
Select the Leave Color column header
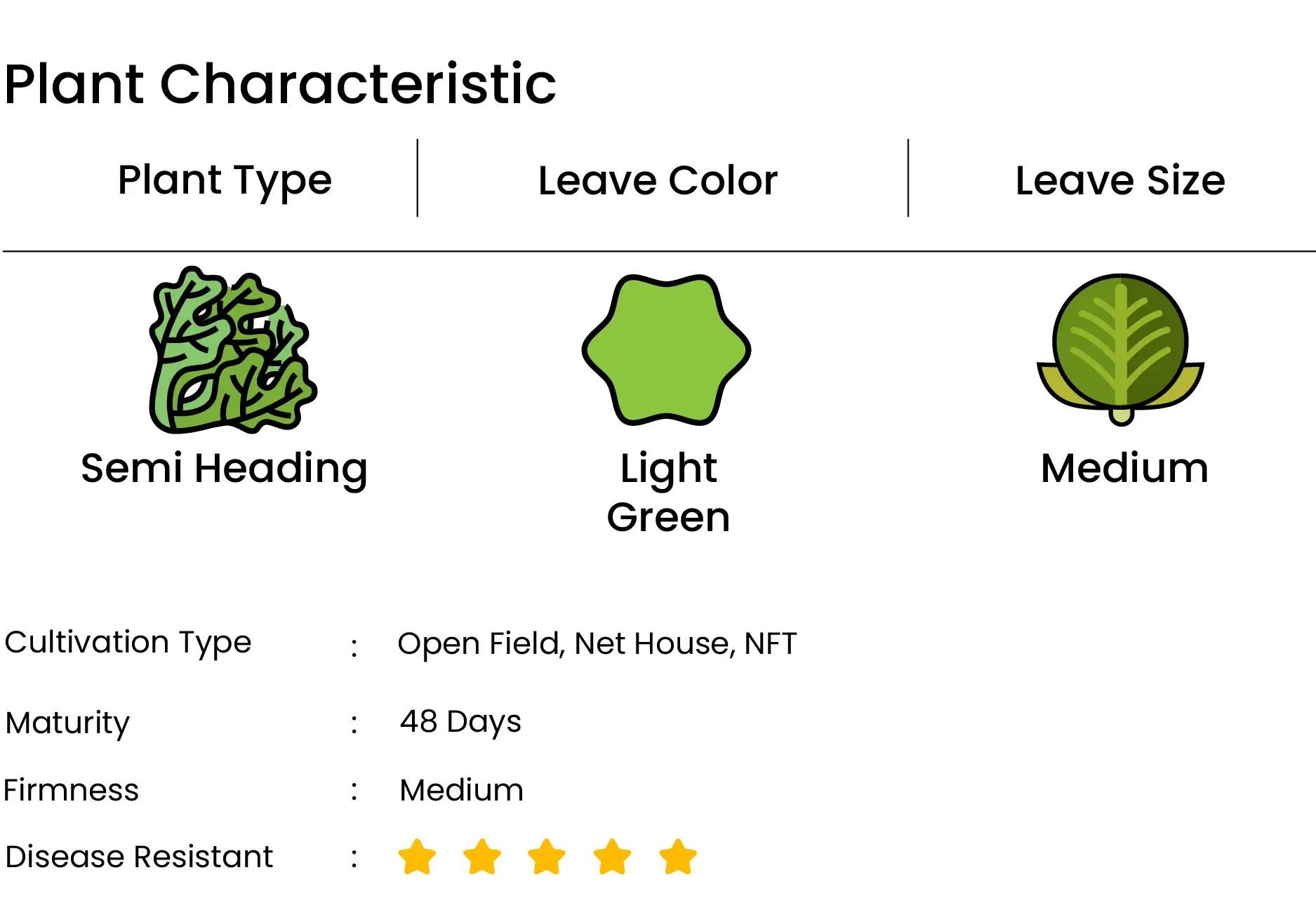click(x=658, y=180)
